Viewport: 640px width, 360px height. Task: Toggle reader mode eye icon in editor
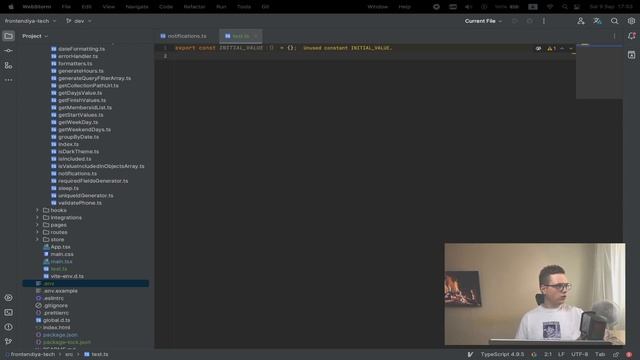click(538, 48)
